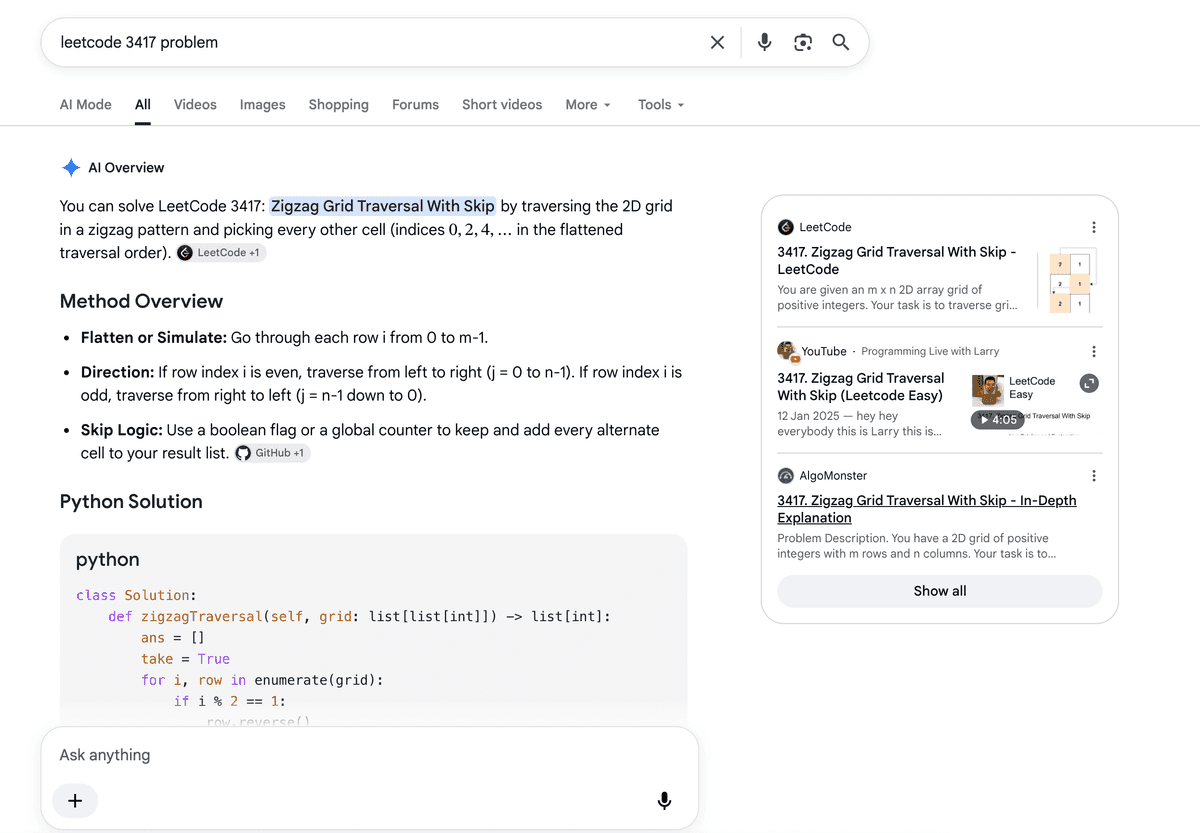Screen dimensions: 1200x833
Task: Click the LeetCode favicon in sources card
Action: 786,227
